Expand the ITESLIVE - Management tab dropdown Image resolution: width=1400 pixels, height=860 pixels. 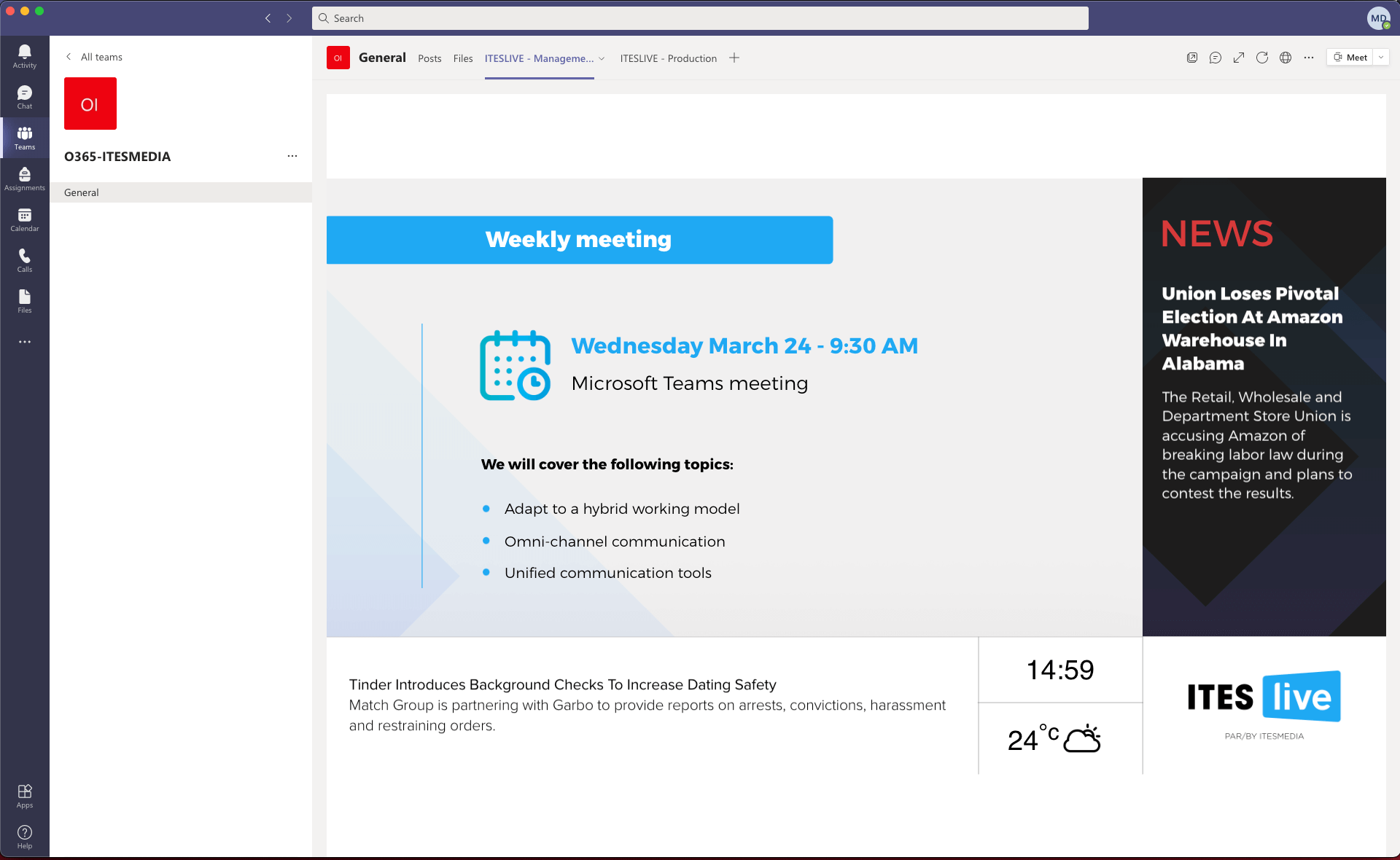tap(602, 59)
